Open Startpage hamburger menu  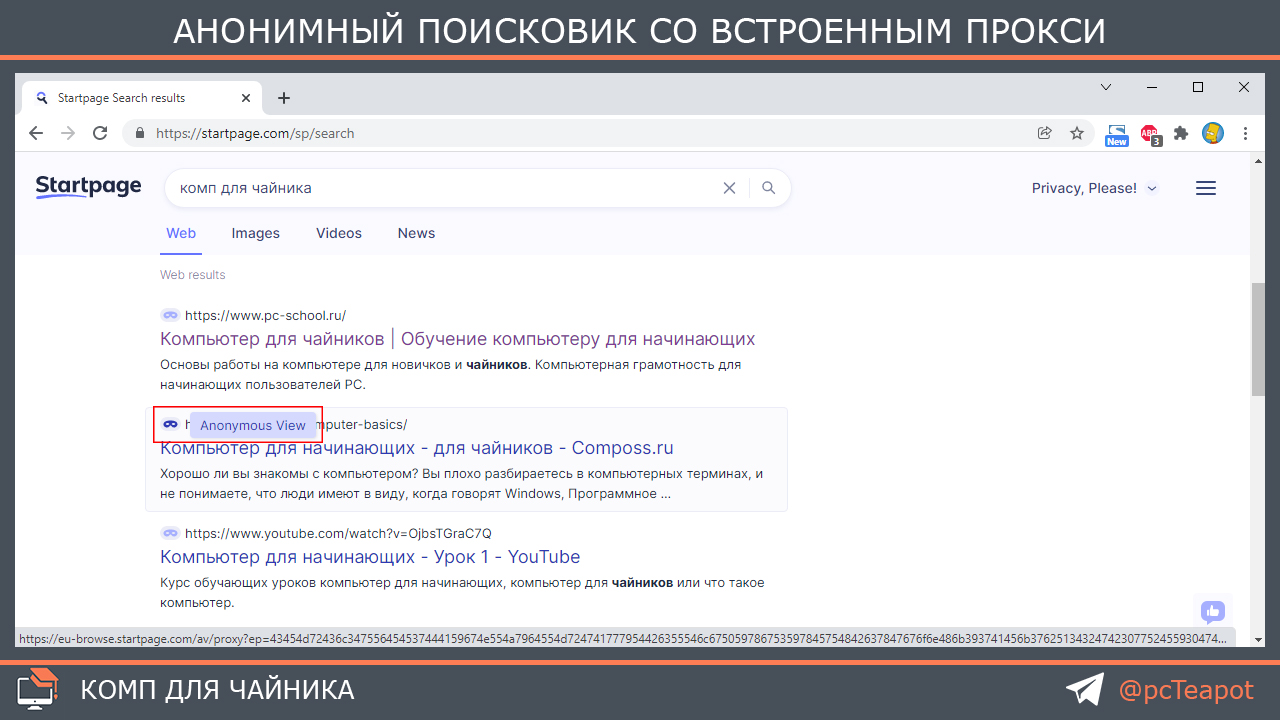pos(1206,188)
